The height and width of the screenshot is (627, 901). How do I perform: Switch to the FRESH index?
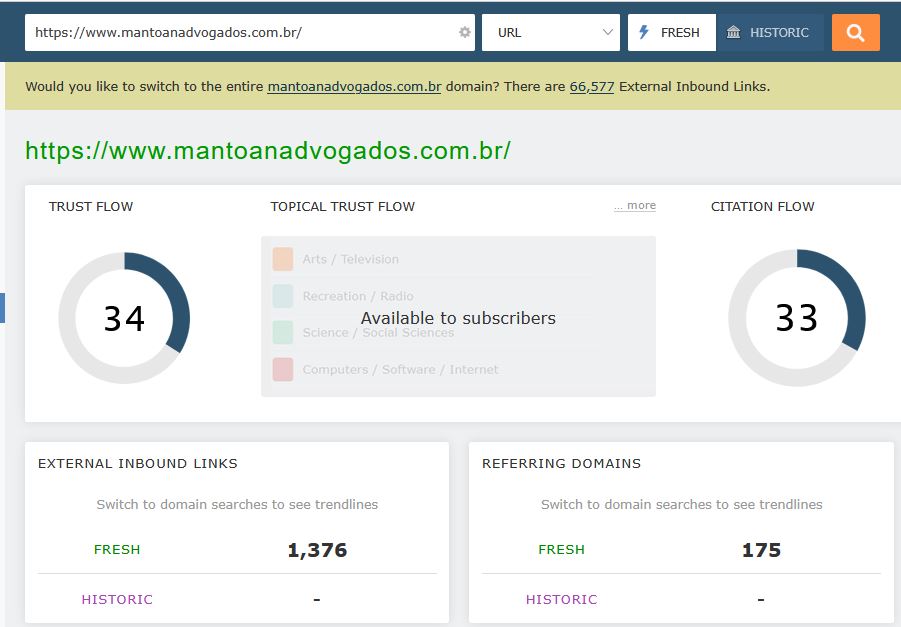coord(672,33)
